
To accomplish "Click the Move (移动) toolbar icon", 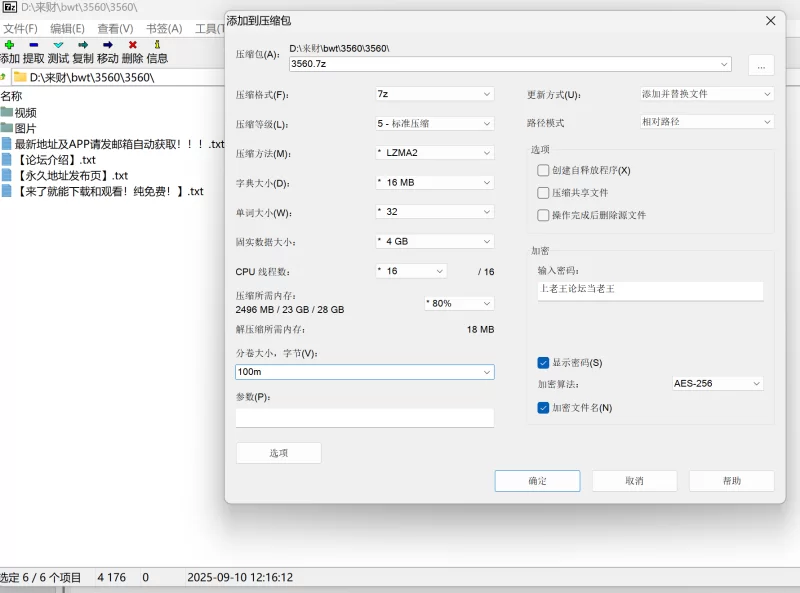I will tap(108, 45).
